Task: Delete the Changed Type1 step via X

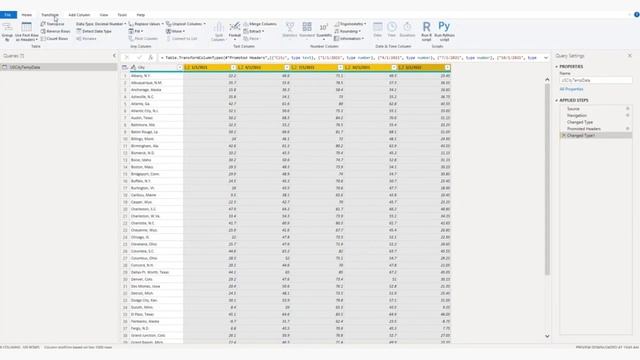Action: [x=564, y=136]
